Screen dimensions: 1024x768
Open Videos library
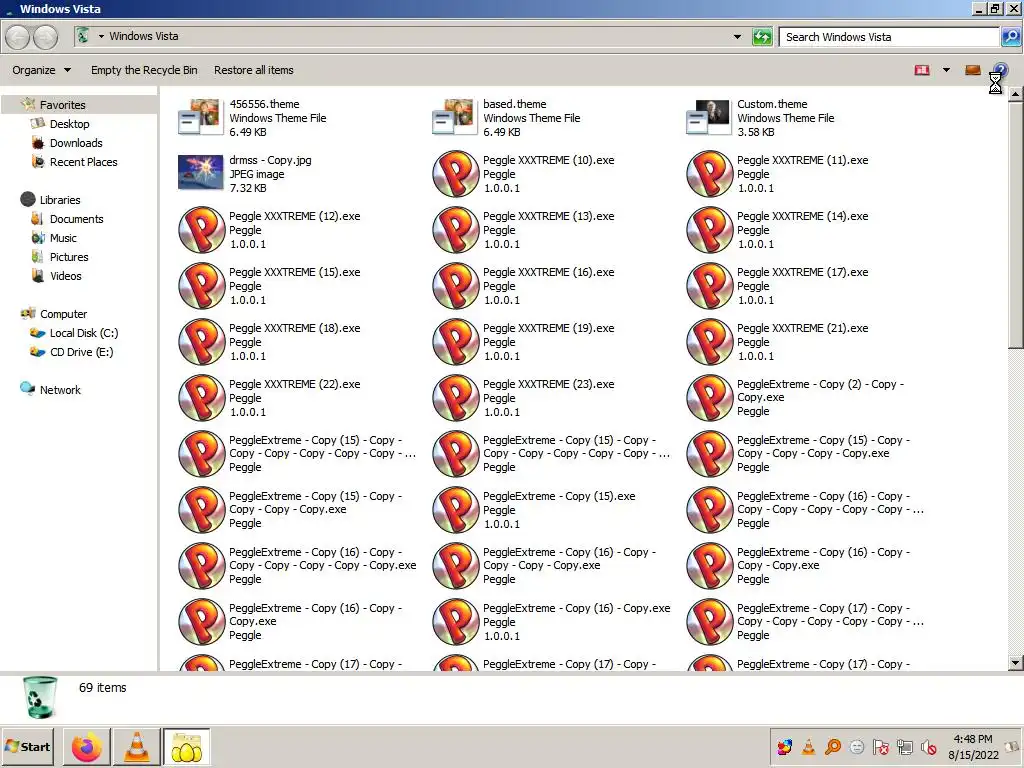pyautogui.click(x=65, y=276)
